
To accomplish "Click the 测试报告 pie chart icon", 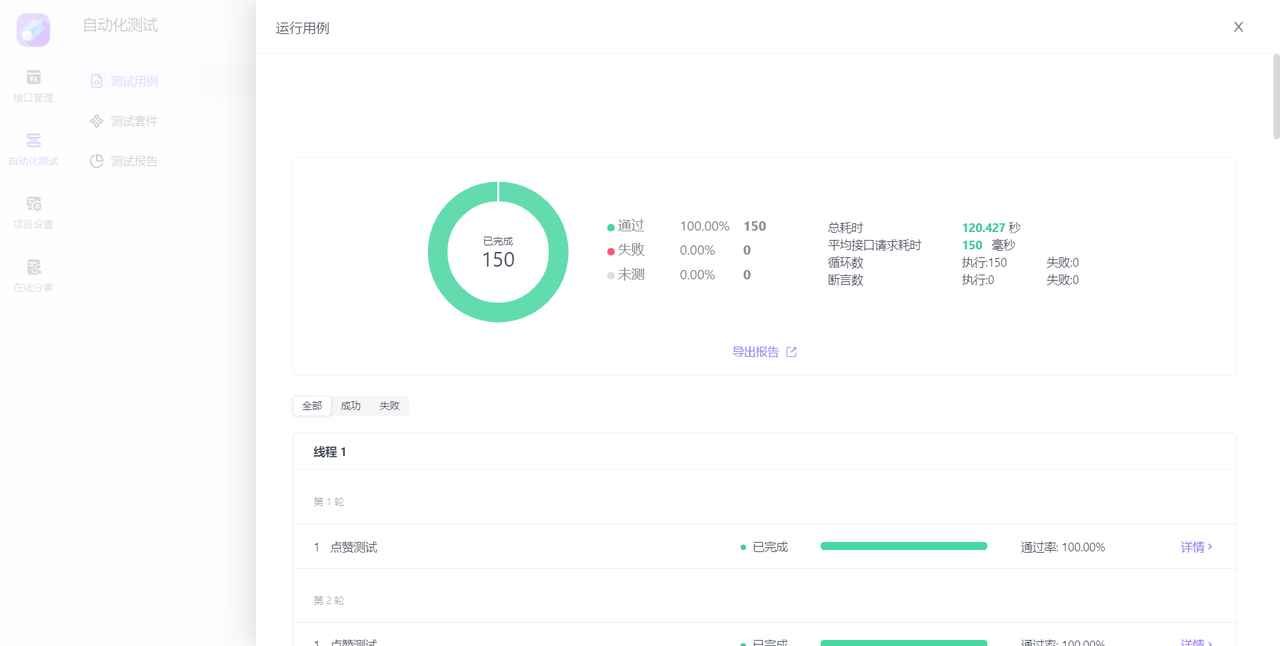I will [96, 161].
